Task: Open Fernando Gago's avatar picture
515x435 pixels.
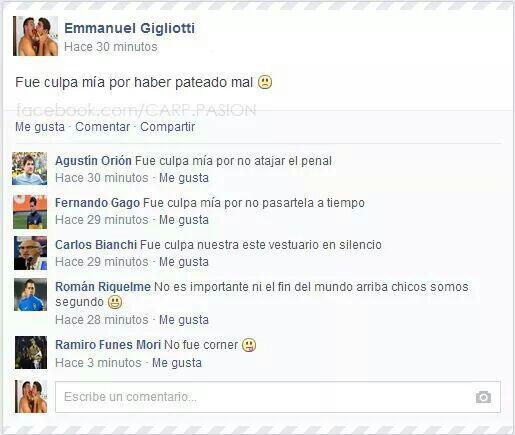Action: pos(30,212)
